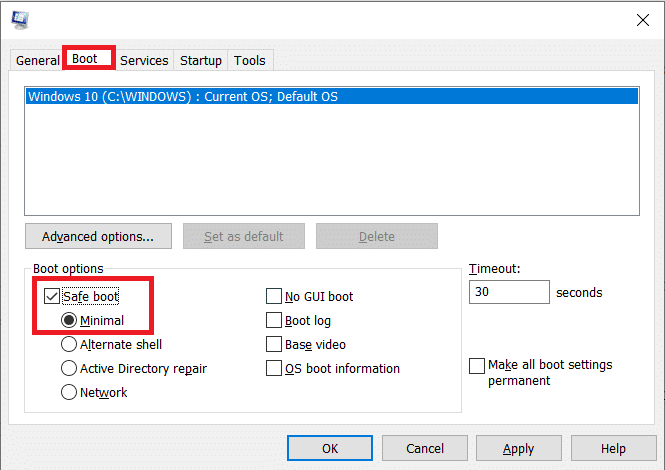Close the System Configuration dialog
The height and width of the screenshot is (470, 665).
(641, 19)
